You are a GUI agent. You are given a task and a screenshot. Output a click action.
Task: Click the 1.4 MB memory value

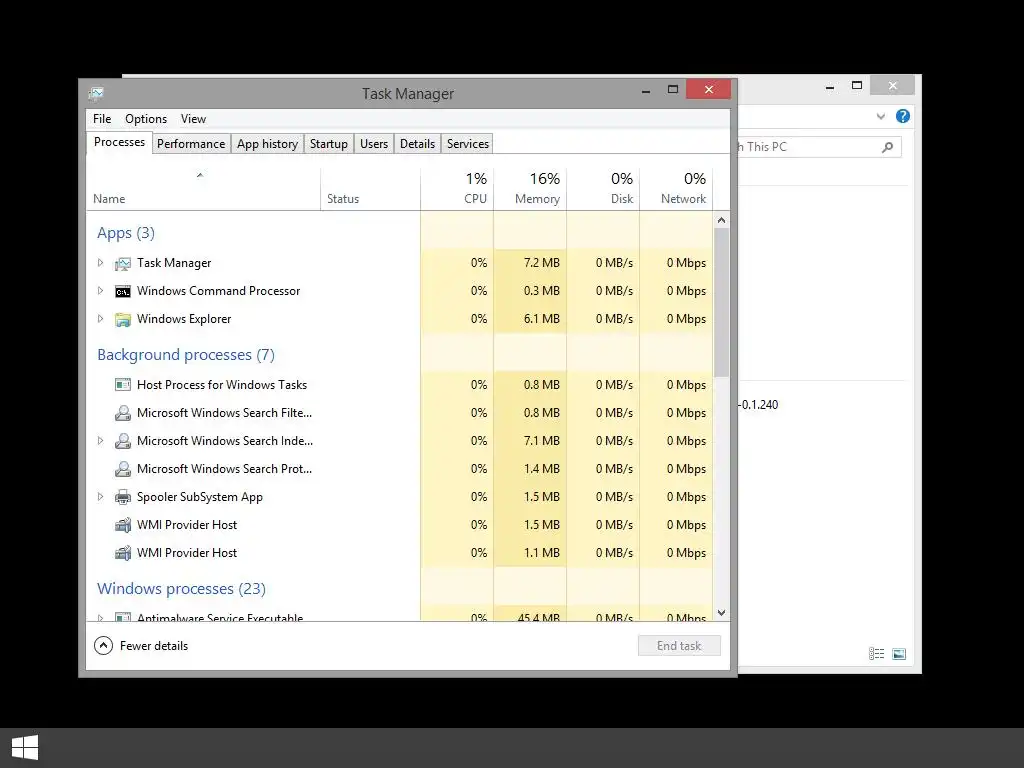pyautogui.click(x=541, y=469)
